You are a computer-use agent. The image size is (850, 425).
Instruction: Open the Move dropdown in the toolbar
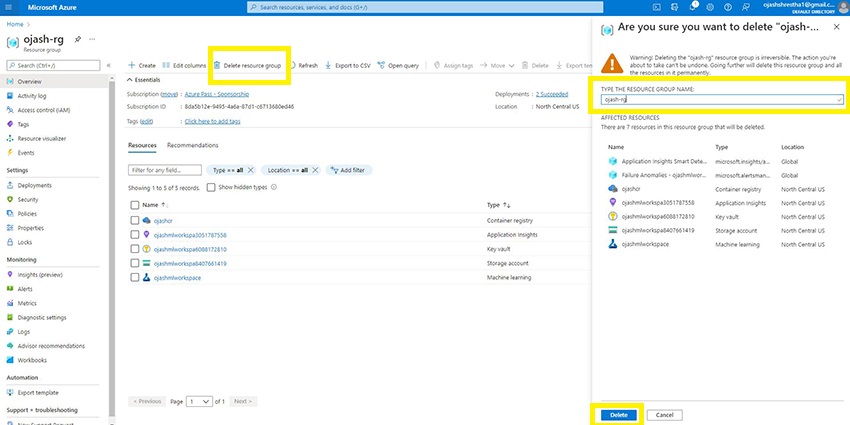pyautogui.click(x=497, y=66)
